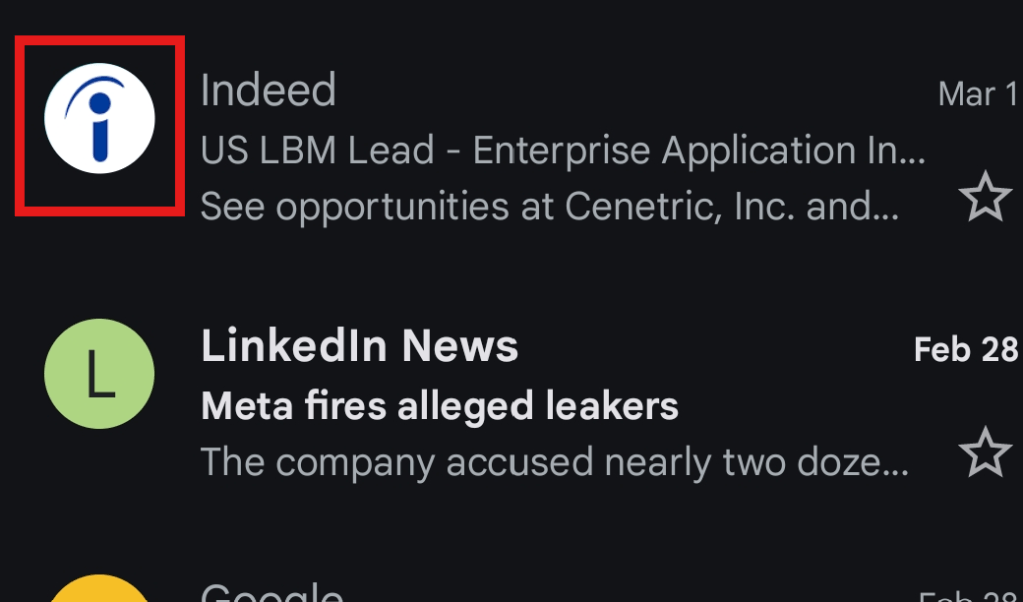Click the bold Feb 28 date
The height and width of the screenshot is (602, 1023).
click(965, 350)
